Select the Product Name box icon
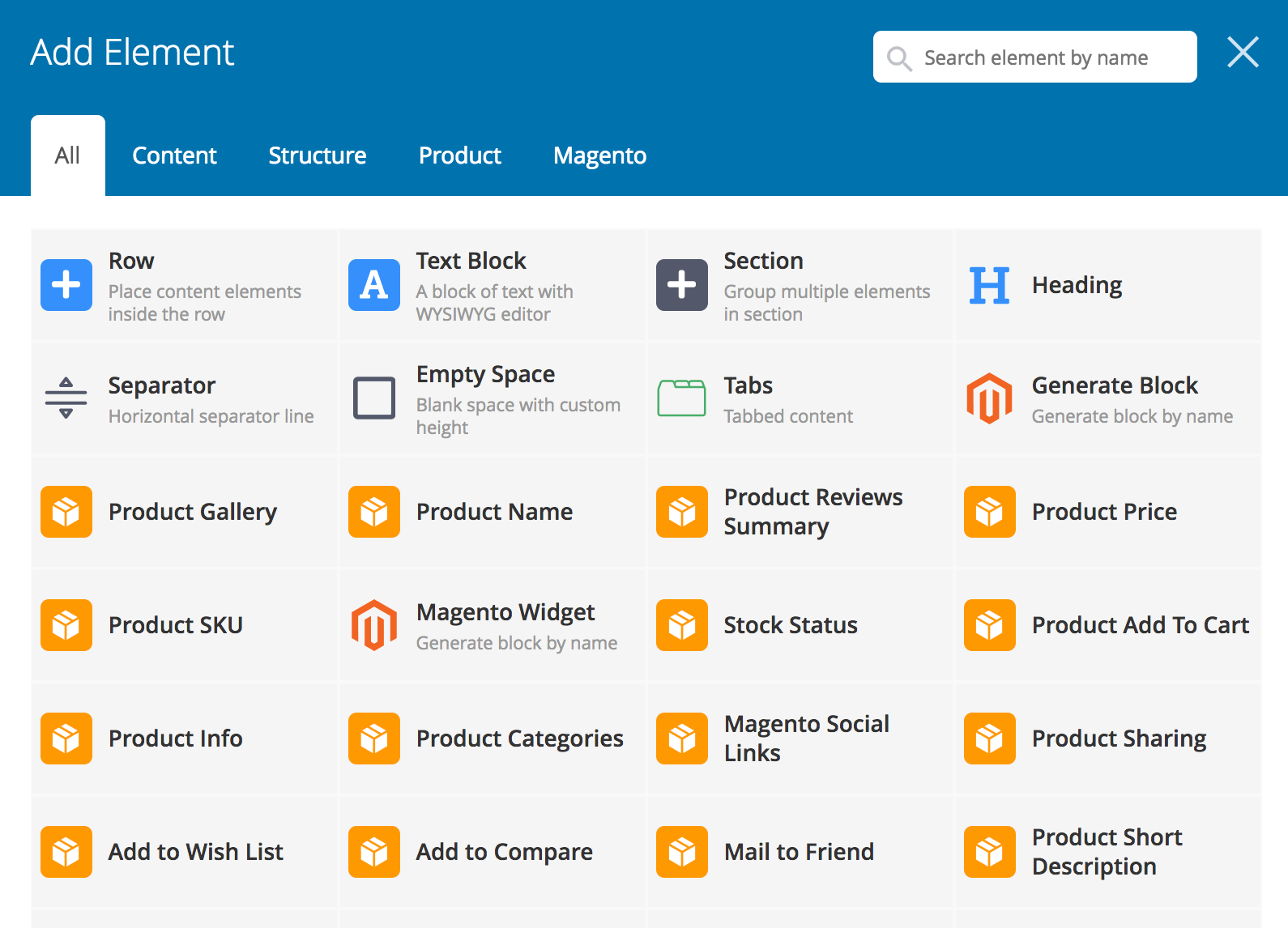The height and width of the screenshot is (928, 1288). (x=374, y=512)
